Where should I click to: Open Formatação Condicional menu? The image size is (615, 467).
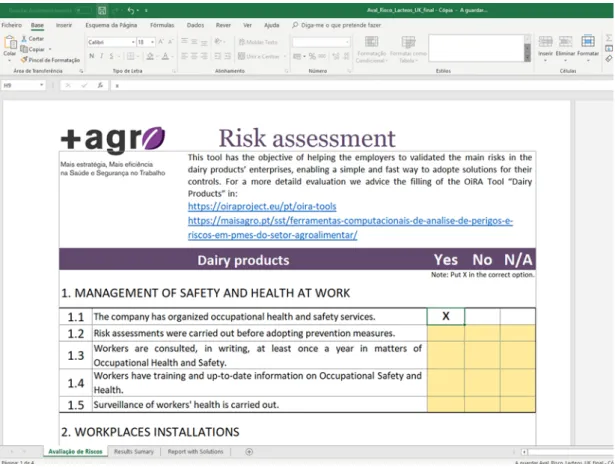click(x=371, y=49)
